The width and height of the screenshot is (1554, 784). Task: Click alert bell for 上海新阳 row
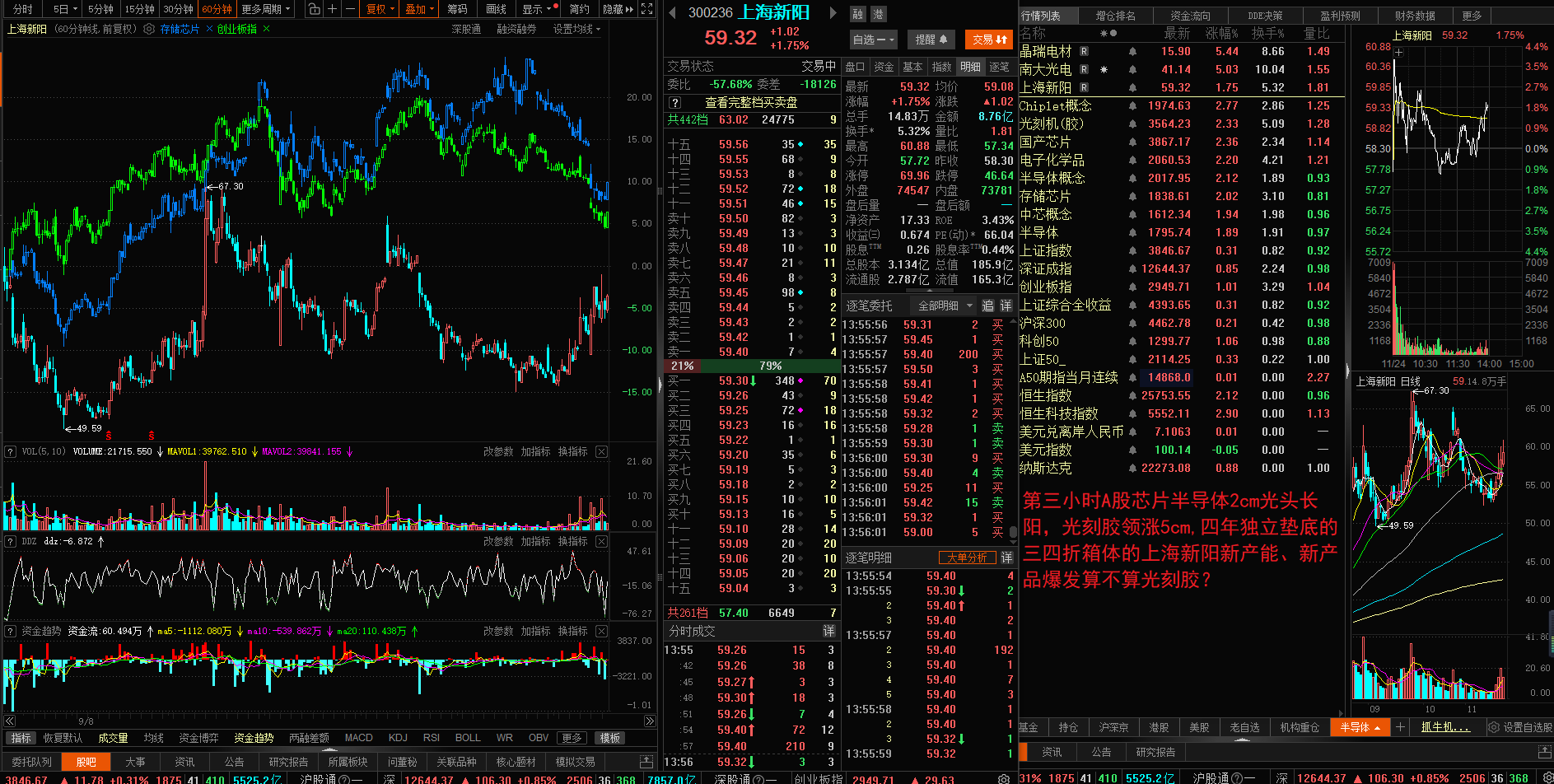(1133, 88)
